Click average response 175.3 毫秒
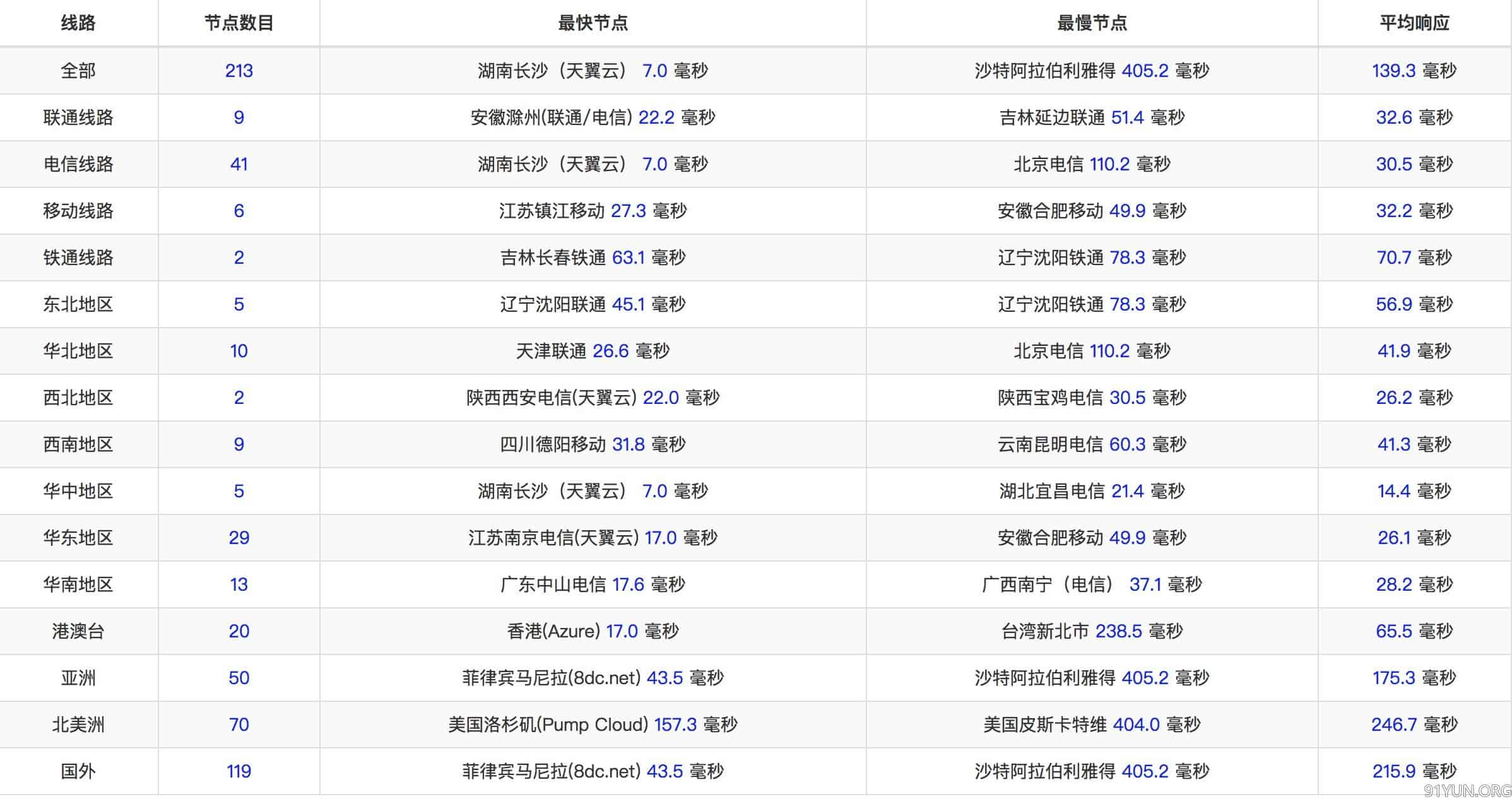Image resolution: width=1512 pixels, height=799 pixels. pyautogui.click(x=1414, y=677)
